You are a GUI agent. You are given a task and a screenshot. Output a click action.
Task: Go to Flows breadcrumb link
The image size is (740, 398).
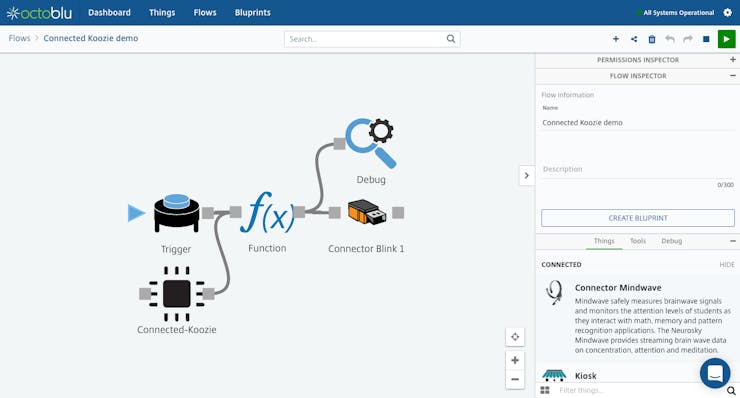(19, 38)
